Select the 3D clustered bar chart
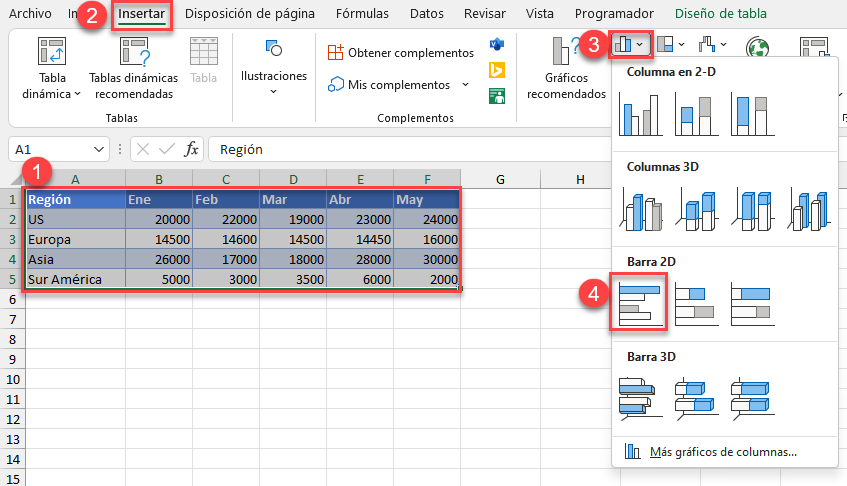 pos(641,399)
